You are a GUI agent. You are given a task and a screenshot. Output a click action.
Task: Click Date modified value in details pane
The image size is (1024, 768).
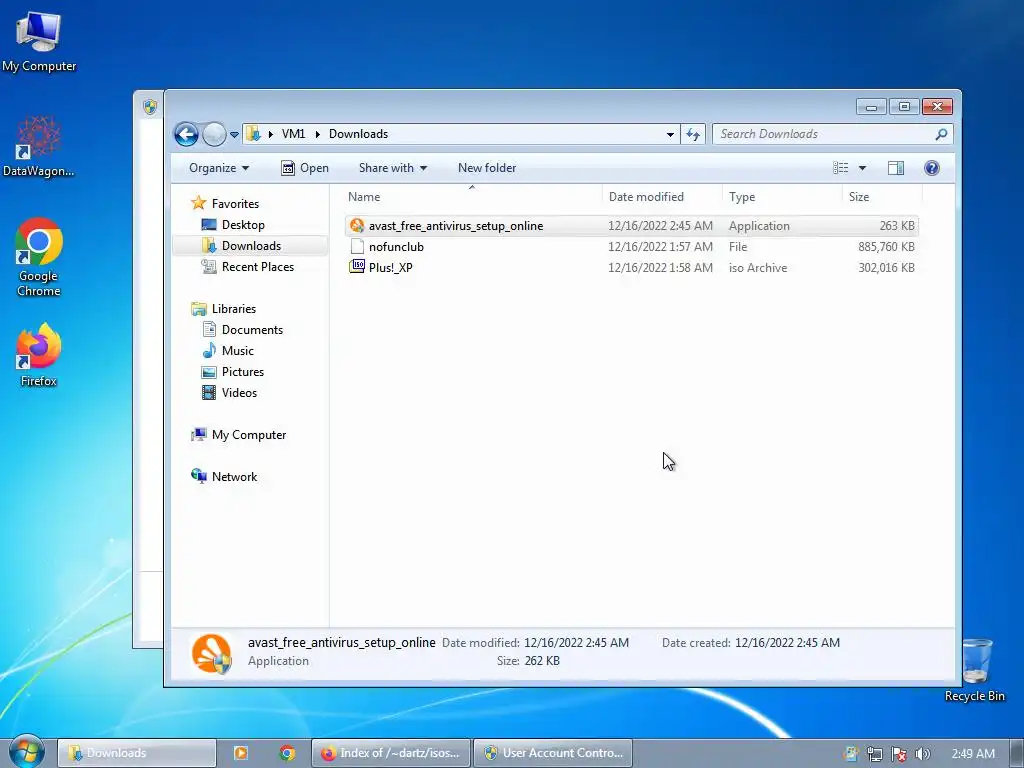click(x=576, y=643)
